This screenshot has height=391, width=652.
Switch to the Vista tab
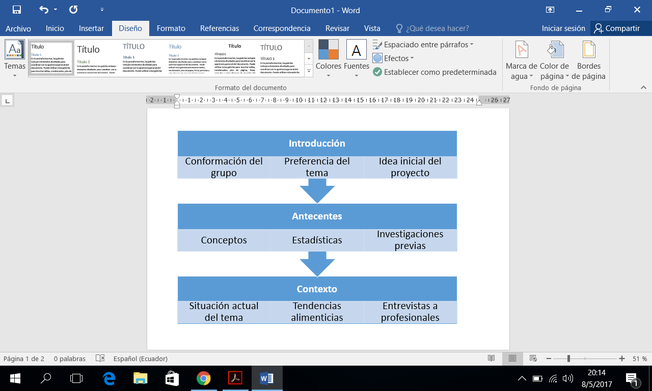[x=372, y=28]
